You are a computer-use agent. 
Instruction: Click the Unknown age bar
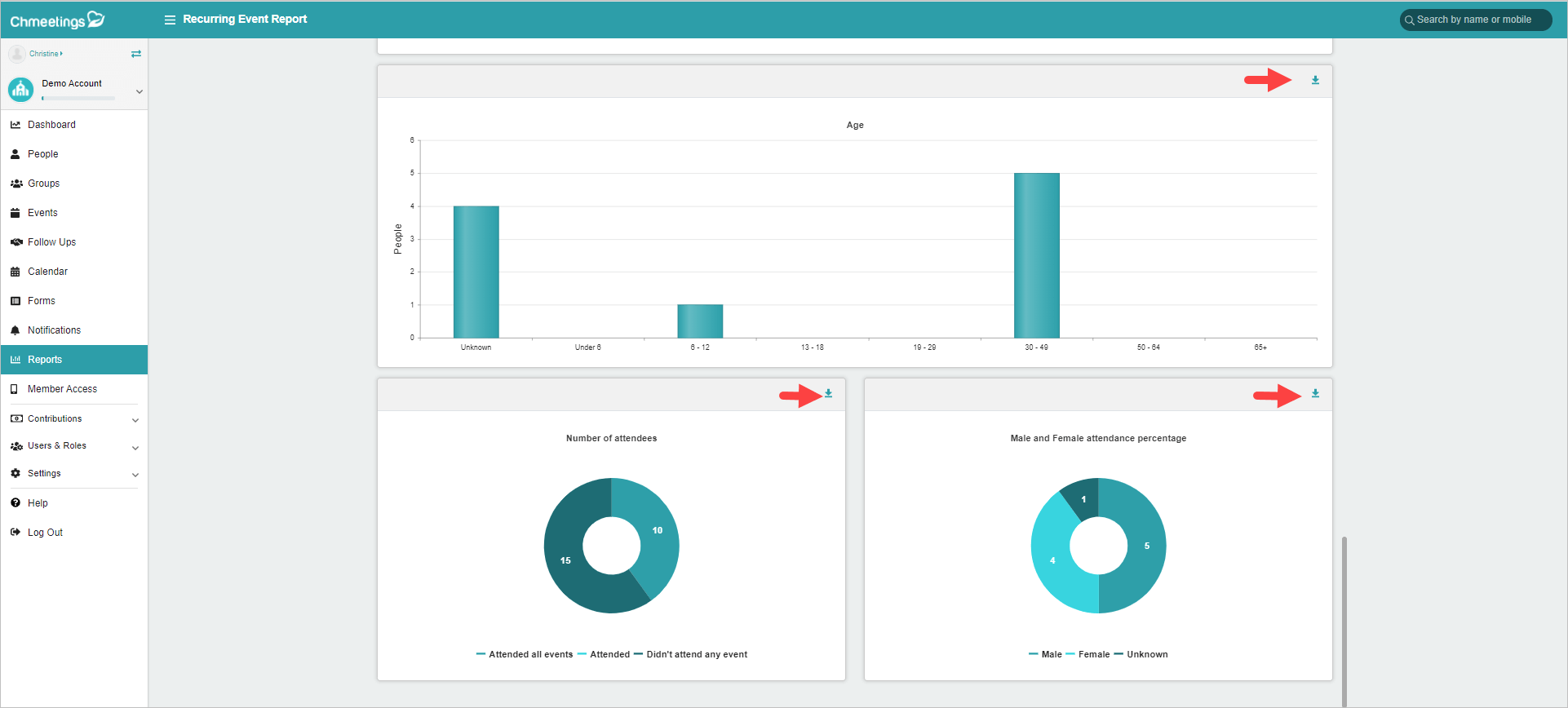coord(476,272)
